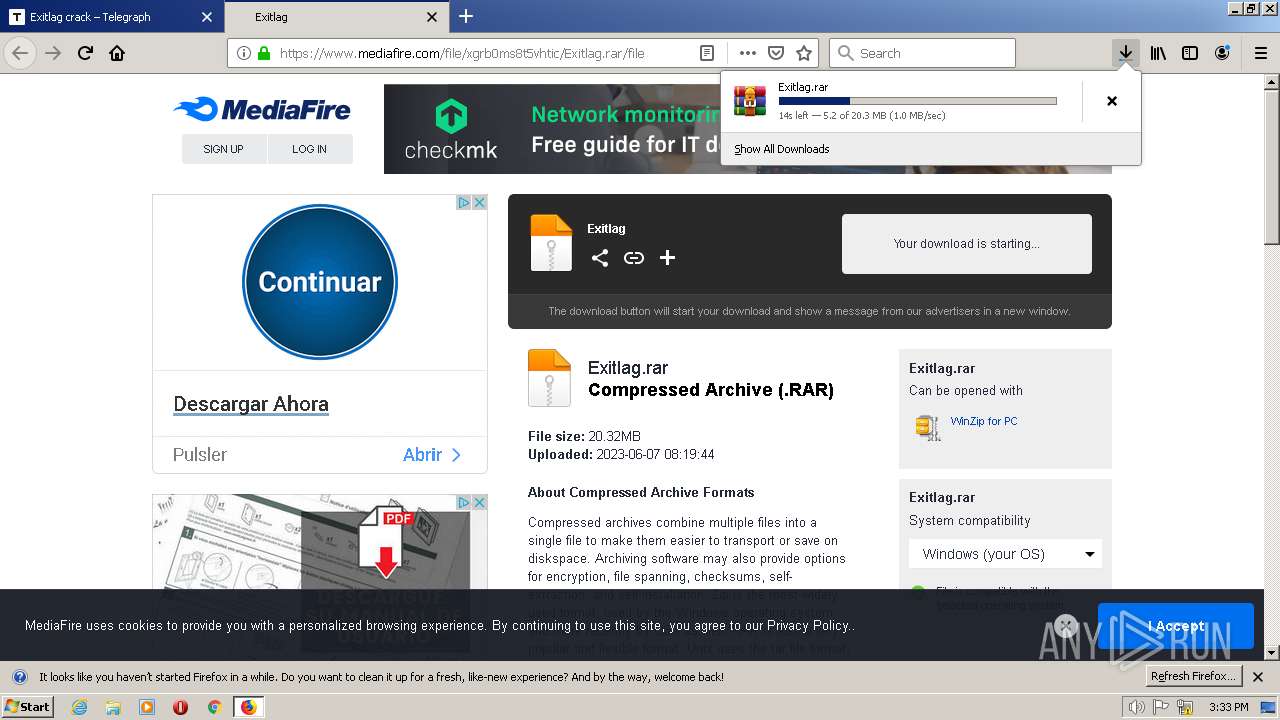This screenshot has width=1280, height=720.
Task: Open Firefox account icon
Action: click(1222, 53)
